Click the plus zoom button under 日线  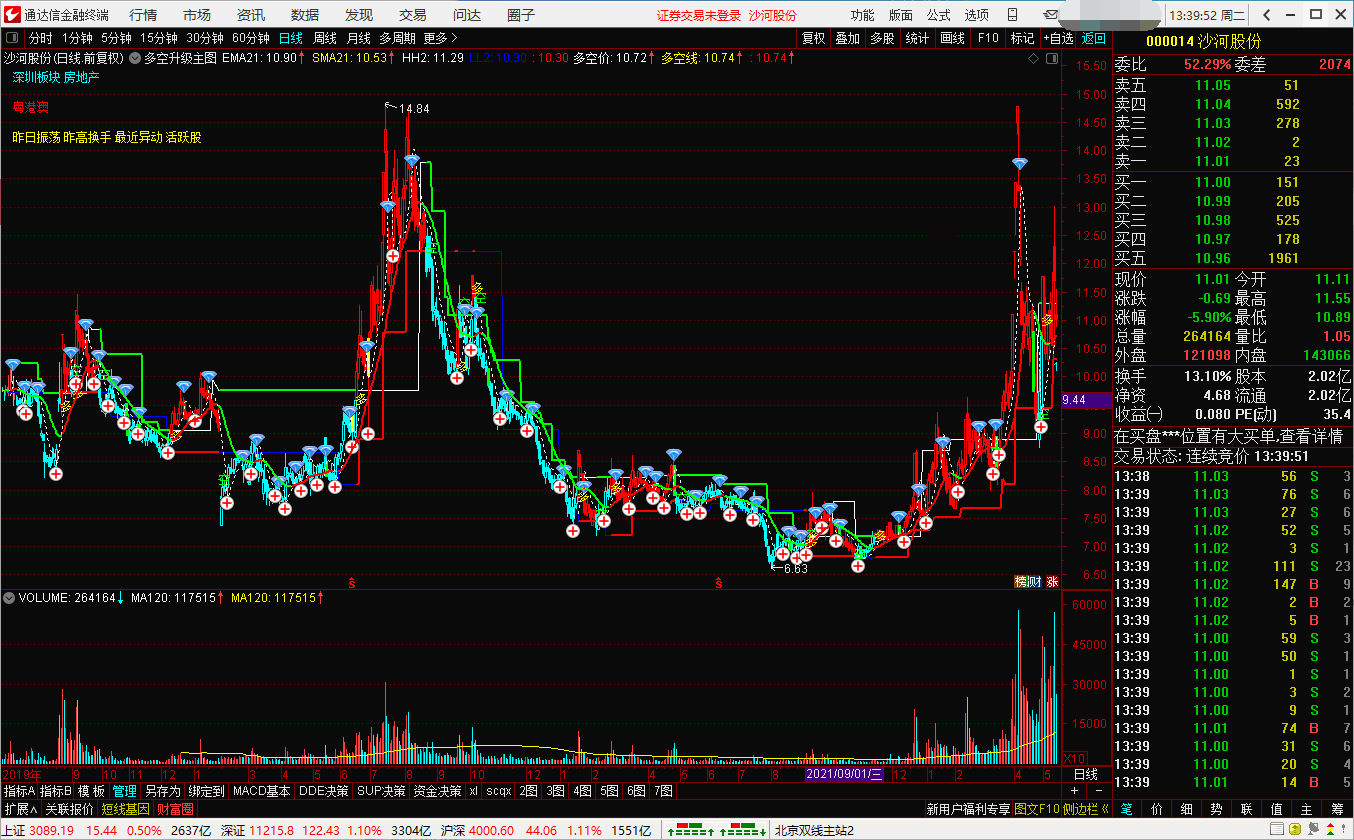point(1074,790)
